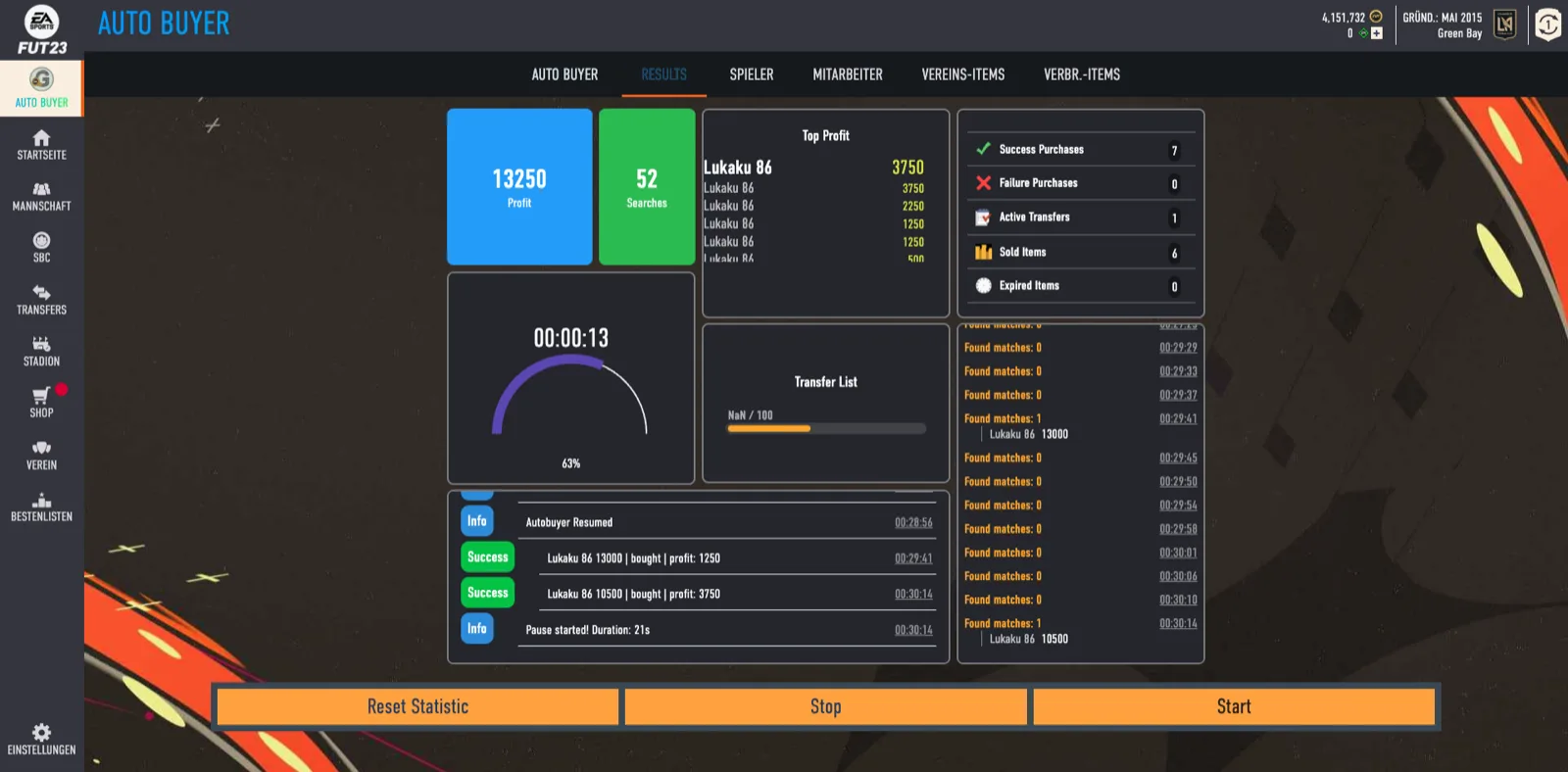Screen dimensions: 1568x772
Task: Click the coins currency icon
Action: coord(1376,17)
